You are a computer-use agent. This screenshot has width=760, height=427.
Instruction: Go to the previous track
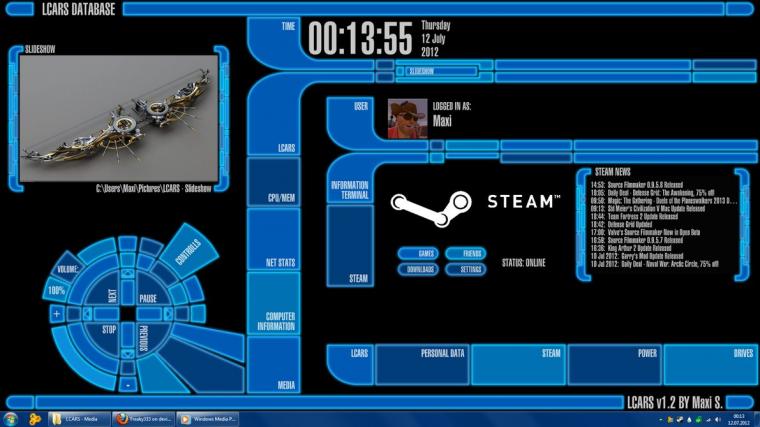[x=143, y=338]
